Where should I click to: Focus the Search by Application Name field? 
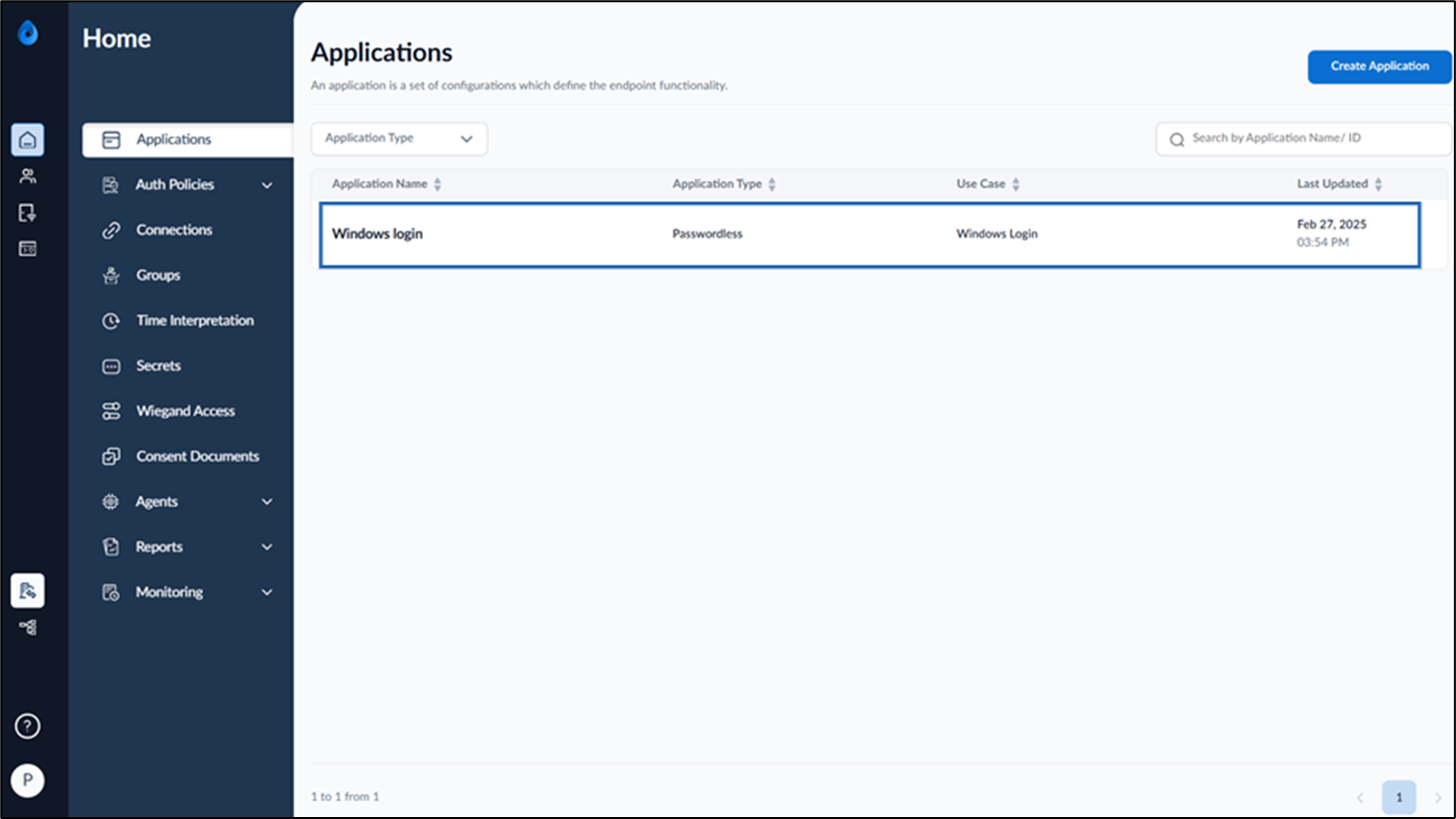click(x=1303, y=139)
